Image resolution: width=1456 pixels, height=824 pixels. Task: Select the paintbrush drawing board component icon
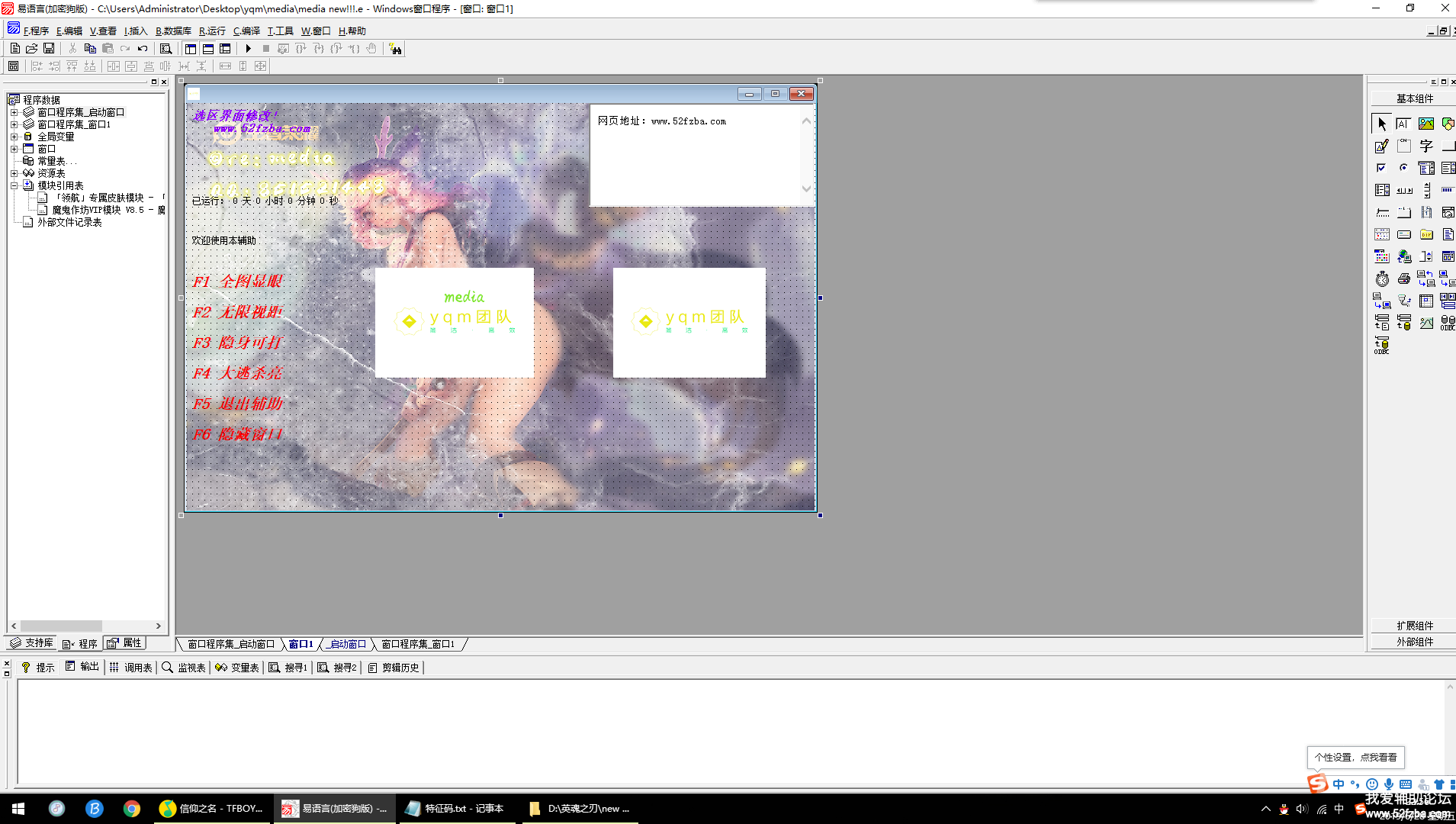coord(1381,146)
